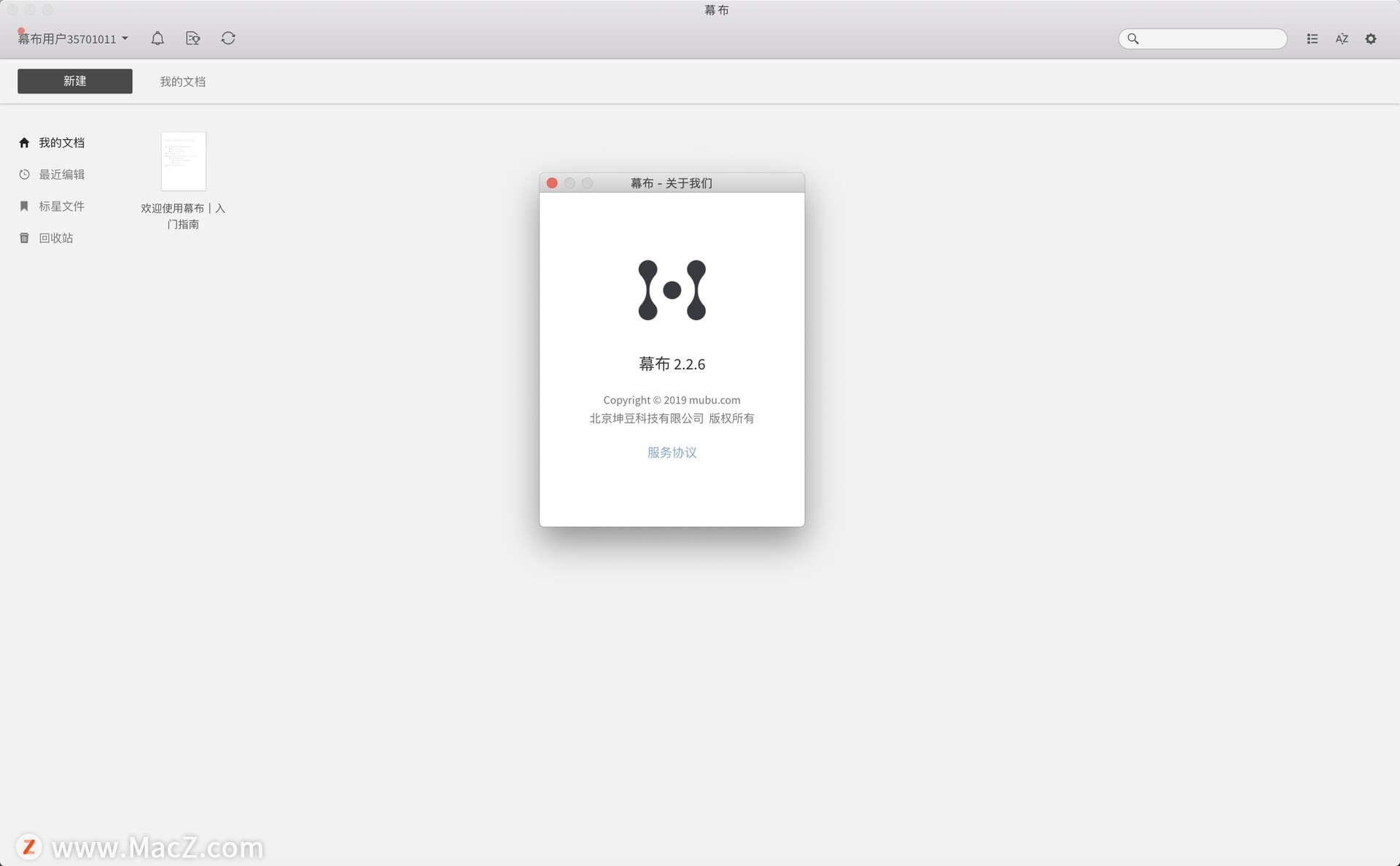Open the settings gear icon
1400x866 pixels.
point(1371,39)
